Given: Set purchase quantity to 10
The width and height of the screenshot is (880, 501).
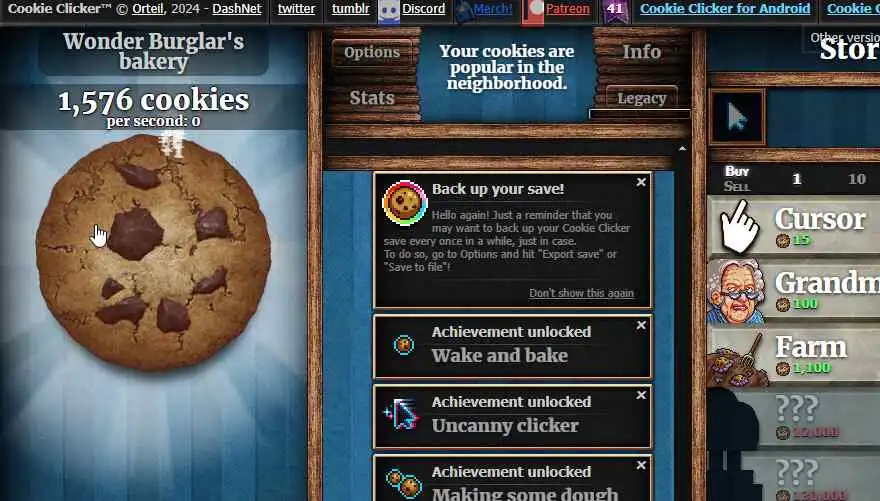Looking at the screenshot, I should coord(856,179).
